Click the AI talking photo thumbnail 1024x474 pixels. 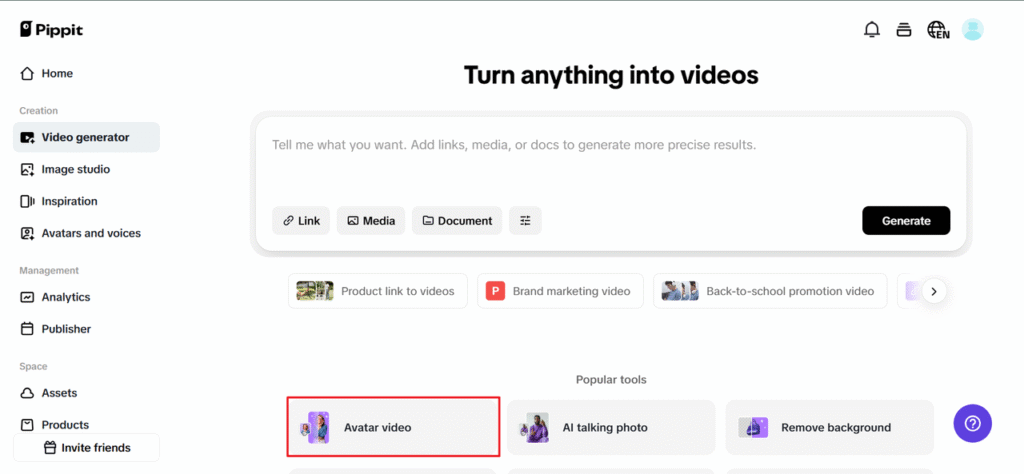click(x=534, y=428)
